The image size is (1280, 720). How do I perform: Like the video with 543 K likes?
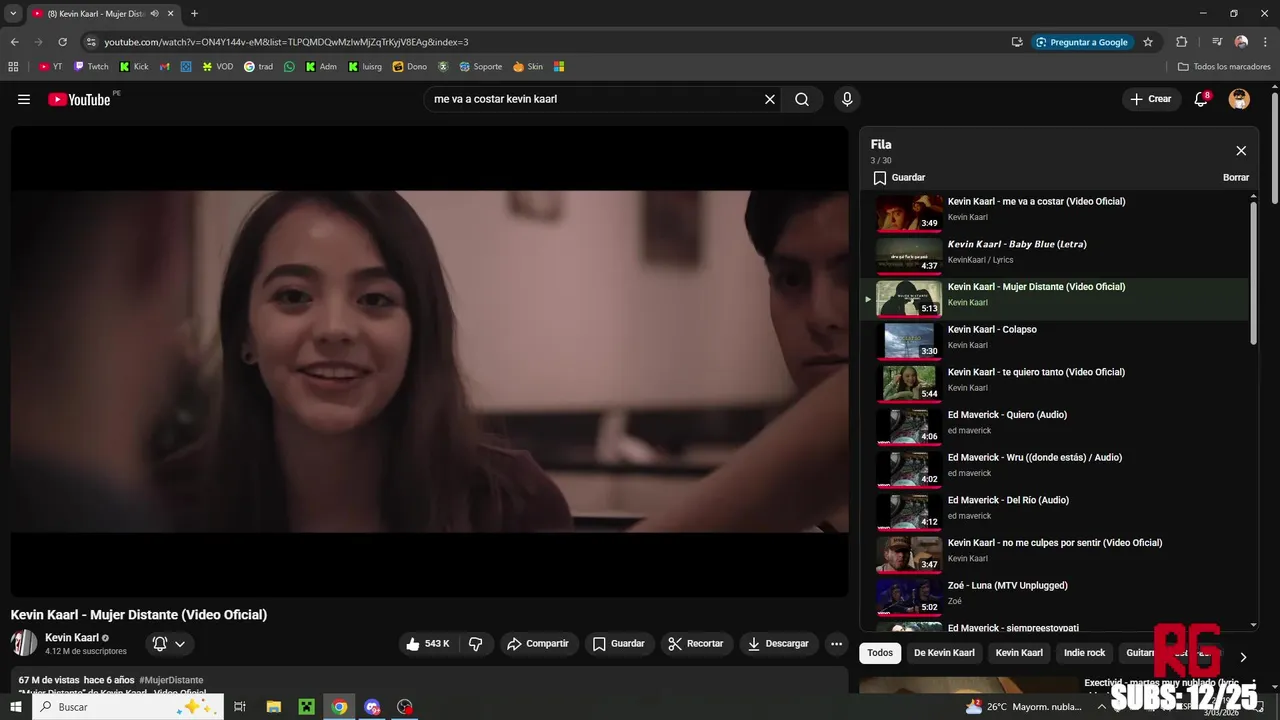click(428, 644)
